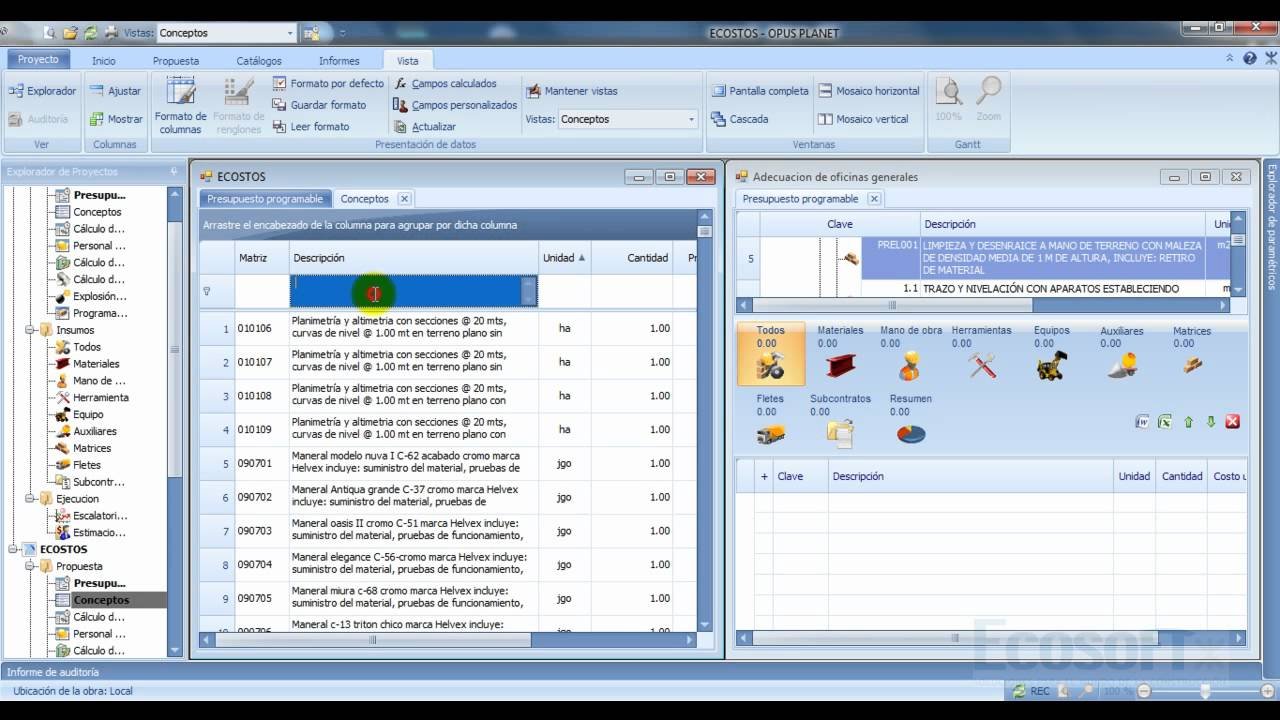The height and width of the screenshot is (720, 1280).
Task: Click the Subcontratos folder icon
Action: [x=838, y=432]
